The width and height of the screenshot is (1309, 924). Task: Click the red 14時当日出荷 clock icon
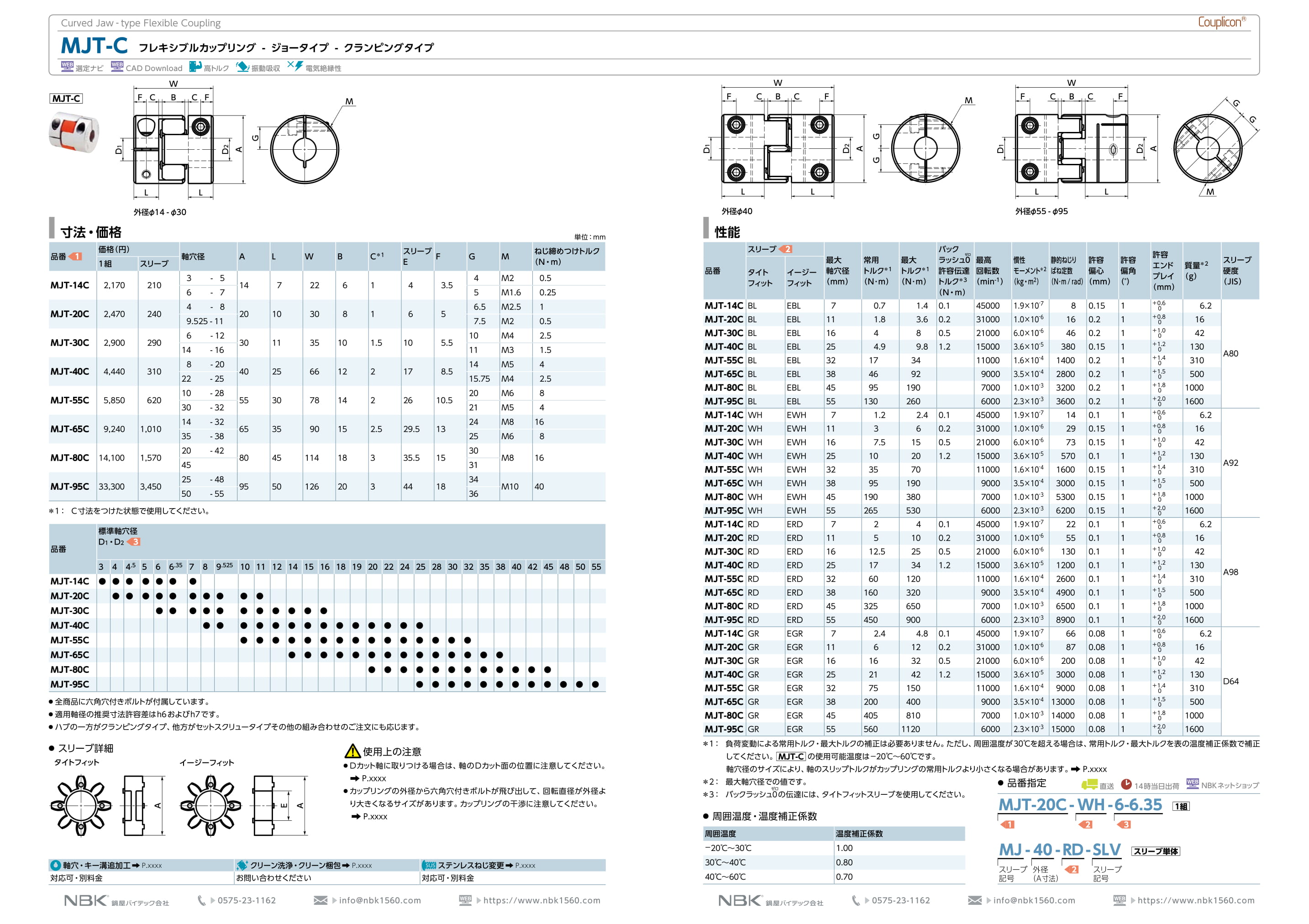[x=1126, y=784]
